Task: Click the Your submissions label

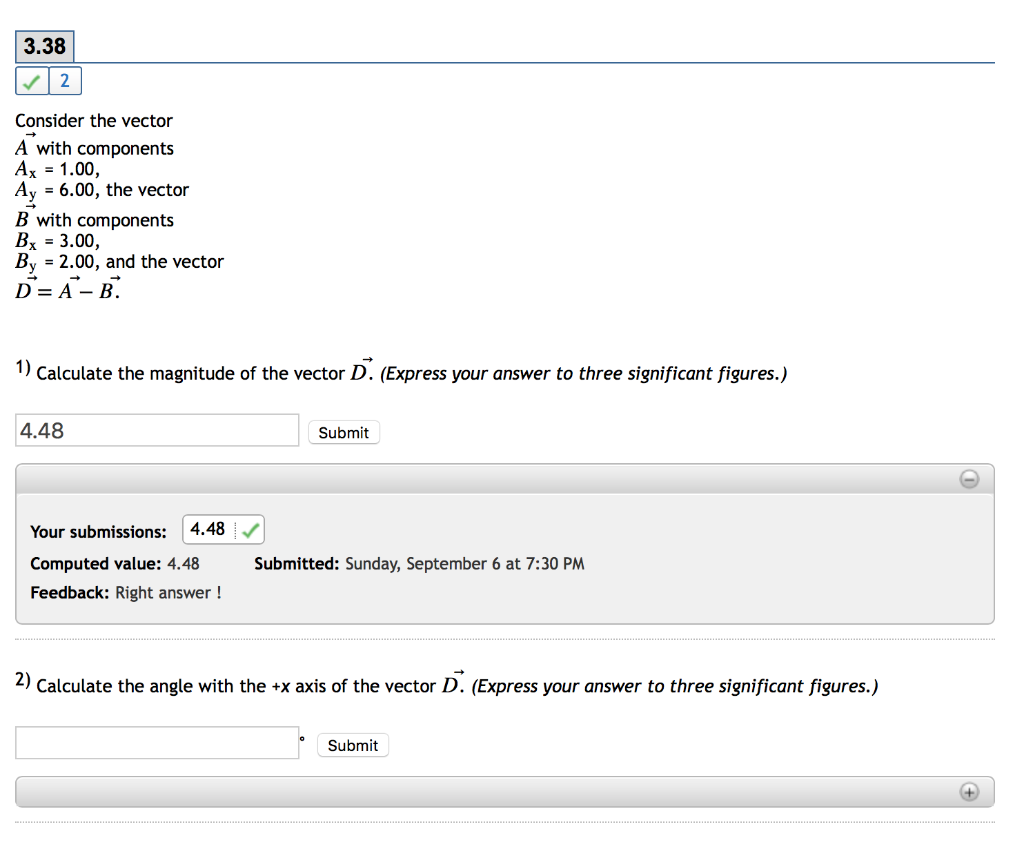Action: [x=97, y=531]
